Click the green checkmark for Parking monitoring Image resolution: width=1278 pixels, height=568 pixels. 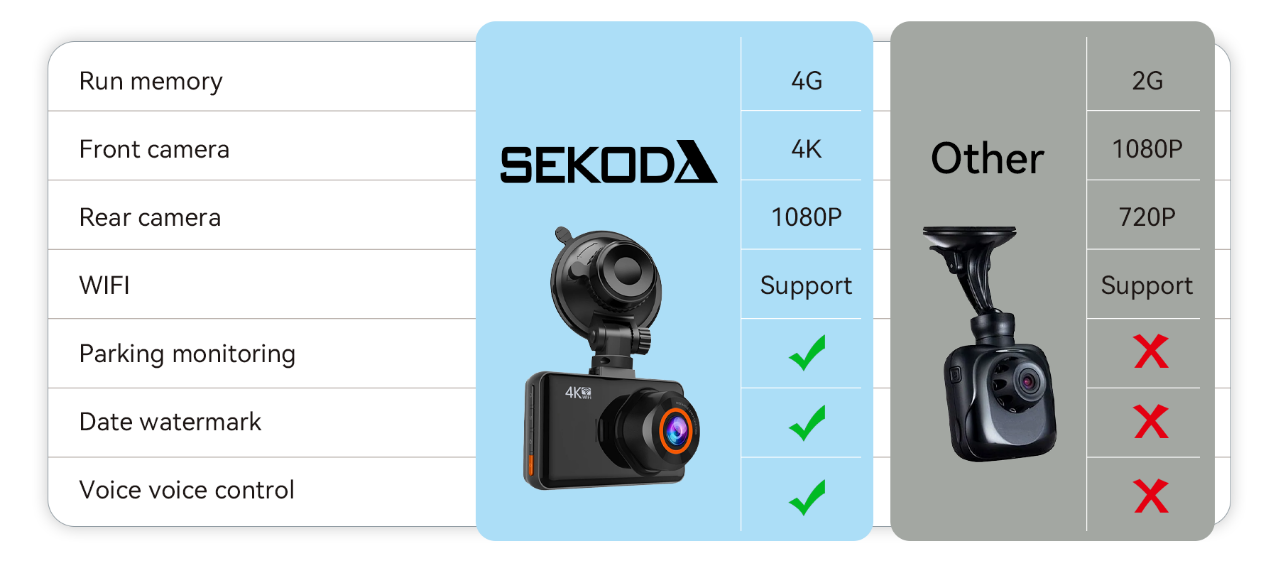tap(806, 353)
